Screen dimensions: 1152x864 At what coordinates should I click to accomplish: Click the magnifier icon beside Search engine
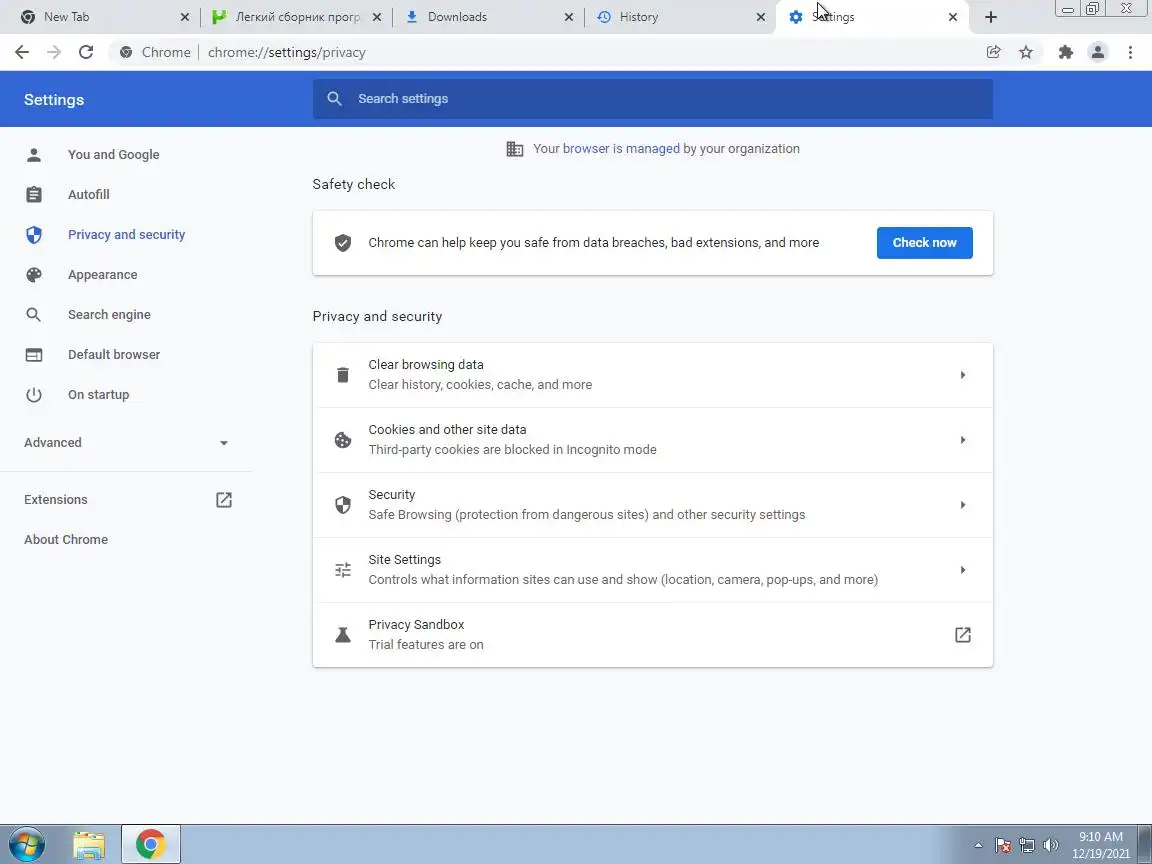pyautogui.click(x=34, y=314)
